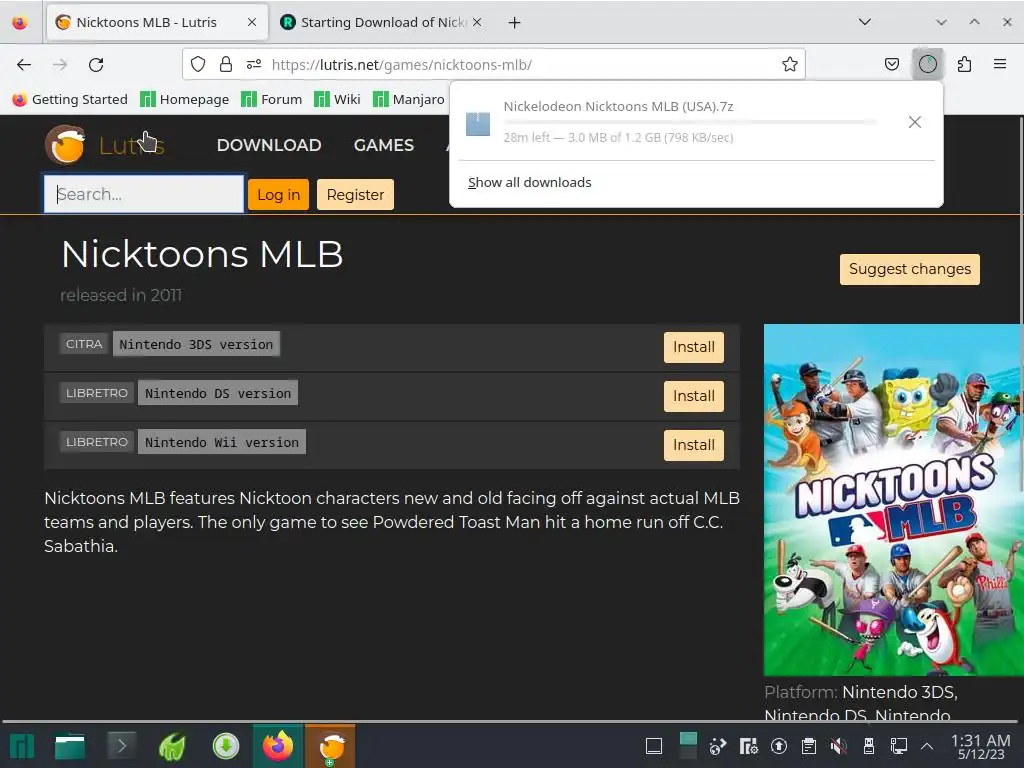Go back with the browser back arrow
This screenshot has width=1024, height=768.
coord(24,65)
